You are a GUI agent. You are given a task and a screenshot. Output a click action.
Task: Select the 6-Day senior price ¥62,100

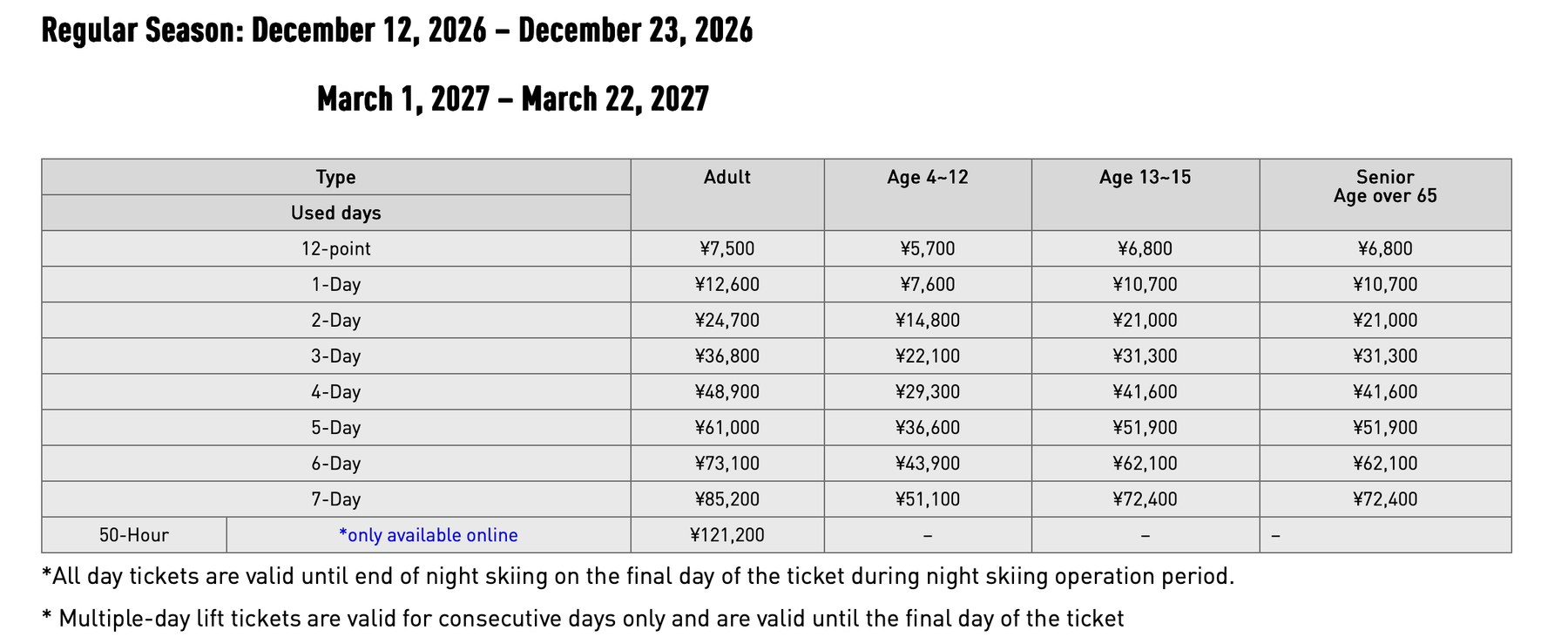(1385, 463)
